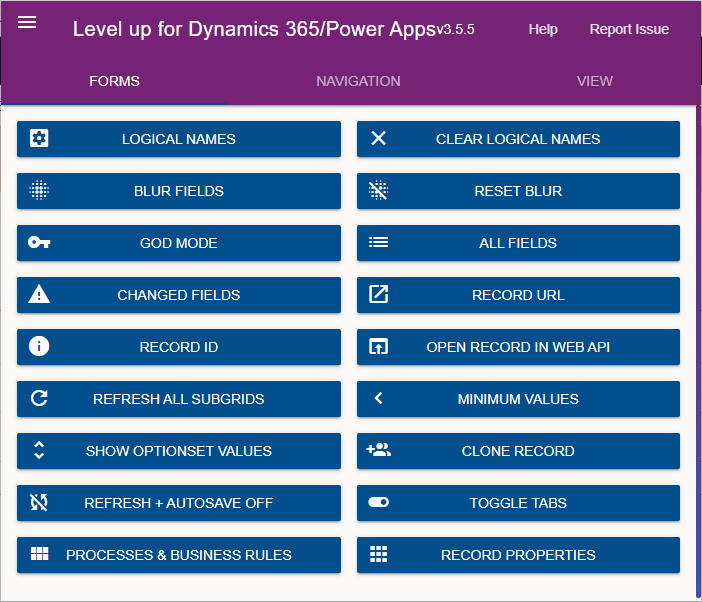The height and width of the screenshot is (602, 702).
Task: Click the RECORD PROPERTIES button label
Action: (x=518, y=555)
